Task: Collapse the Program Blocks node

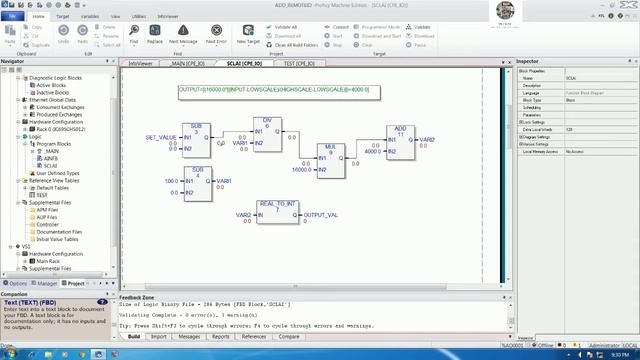Action: [25, 144]
